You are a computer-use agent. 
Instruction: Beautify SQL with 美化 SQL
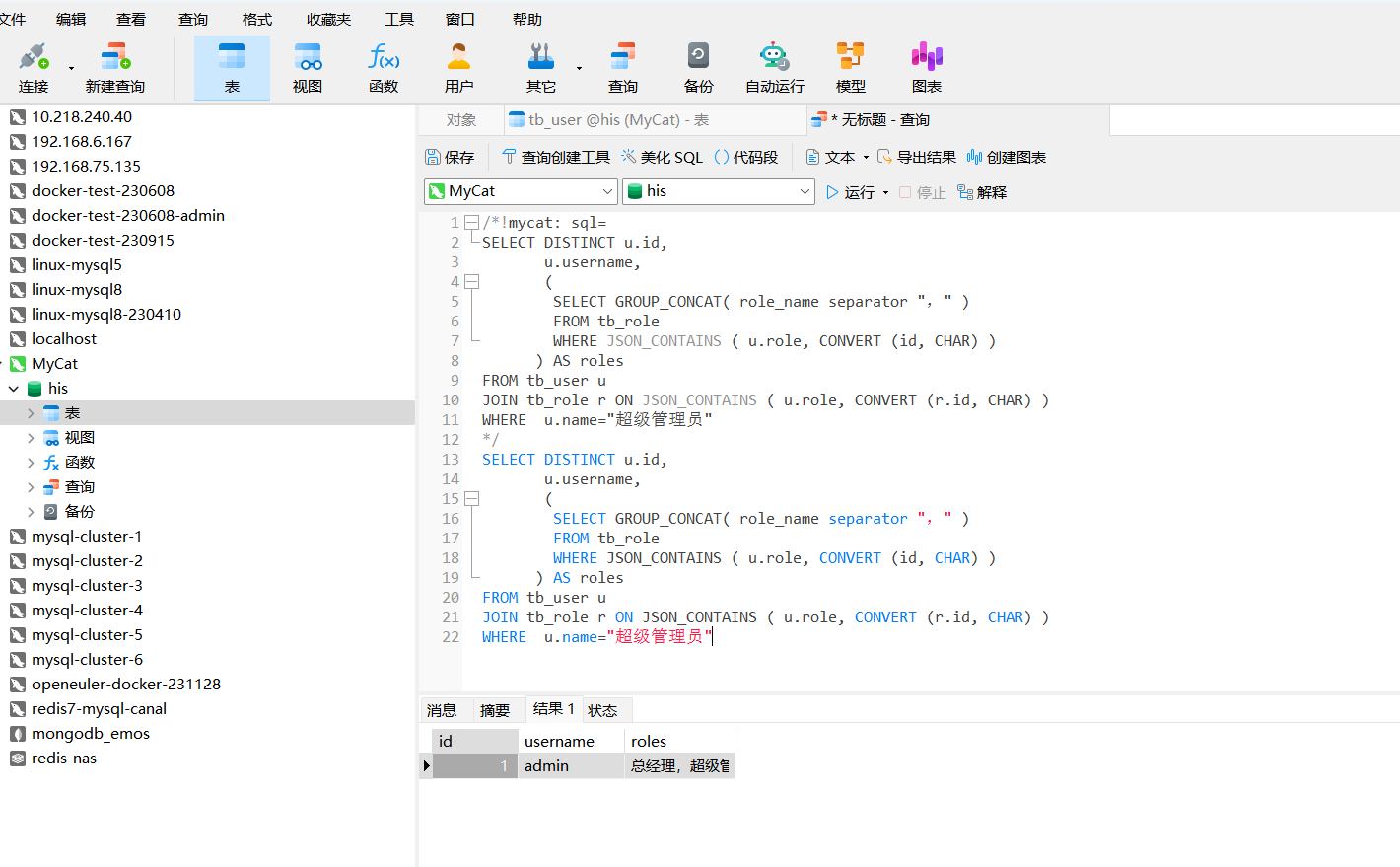(663, 157)
